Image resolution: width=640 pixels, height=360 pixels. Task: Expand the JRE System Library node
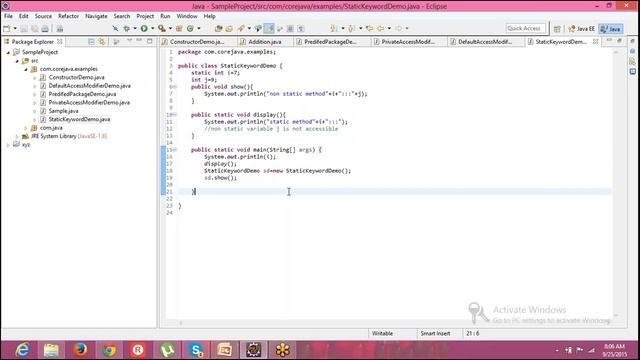(17, 136)
